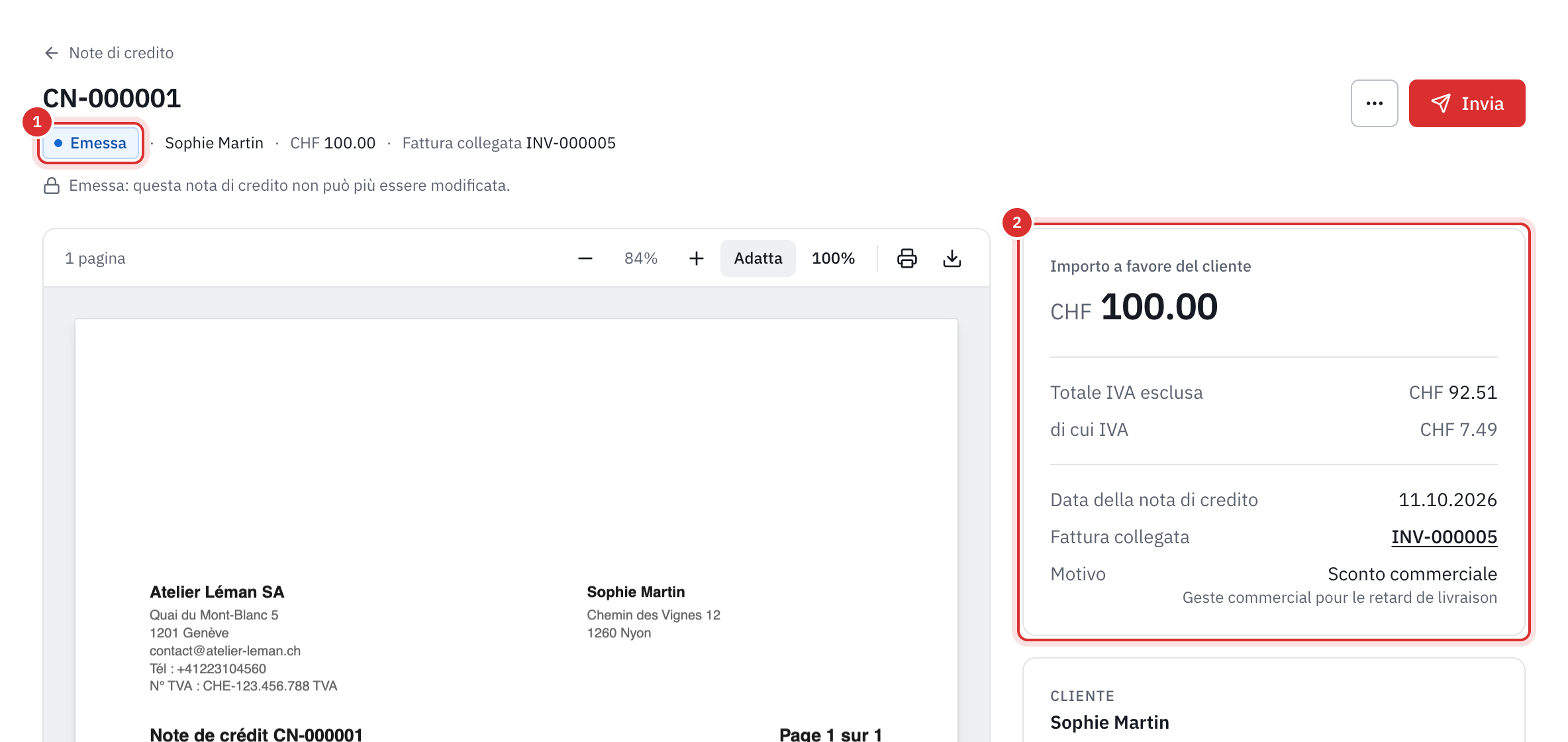Select the Adatta fit button
The height and width of the screenshot is (742, 1568).
click(x=758, y=258)
